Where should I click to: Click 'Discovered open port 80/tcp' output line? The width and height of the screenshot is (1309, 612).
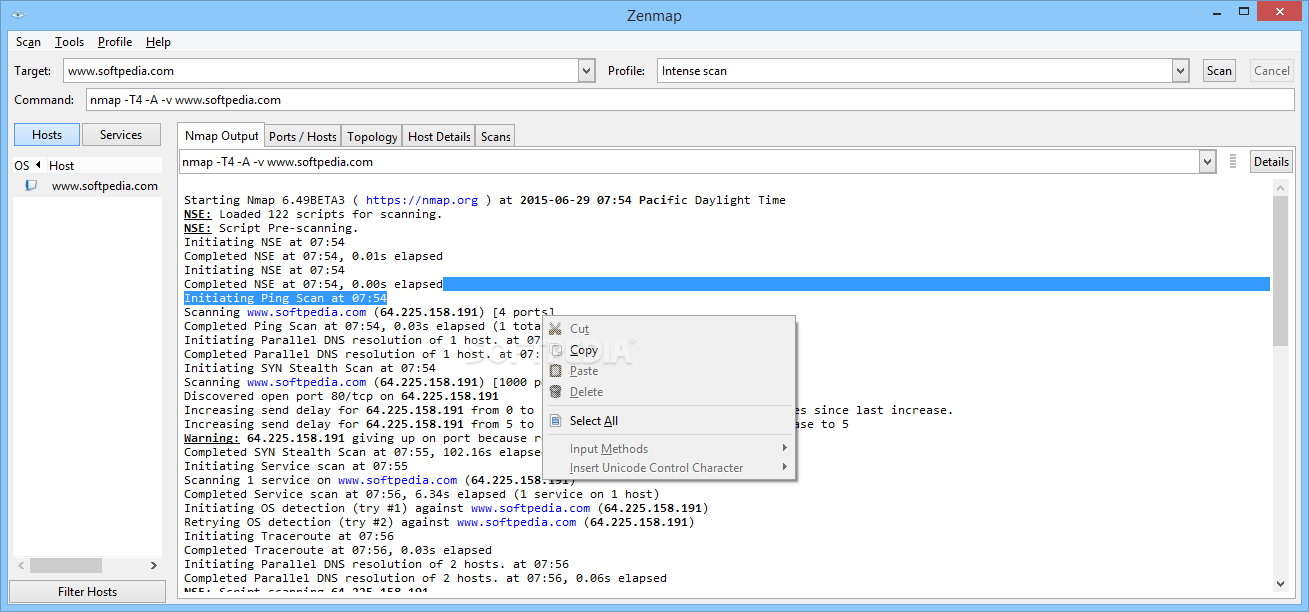341,396
